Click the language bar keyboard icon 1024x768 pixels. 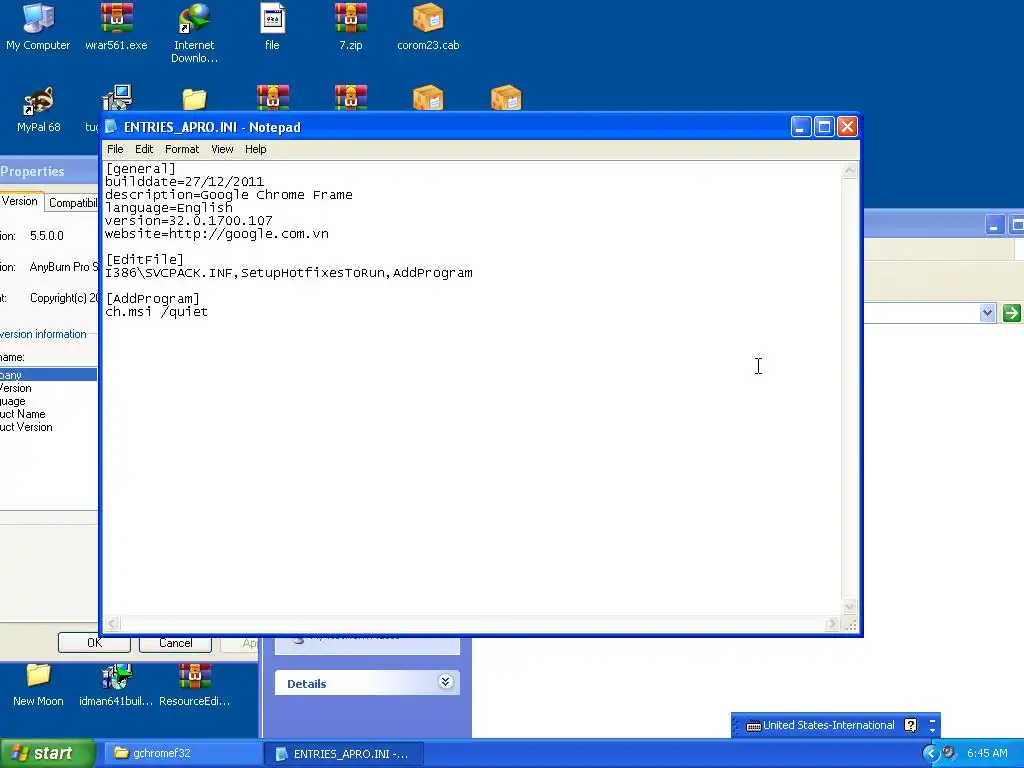[x=753, y=726]
